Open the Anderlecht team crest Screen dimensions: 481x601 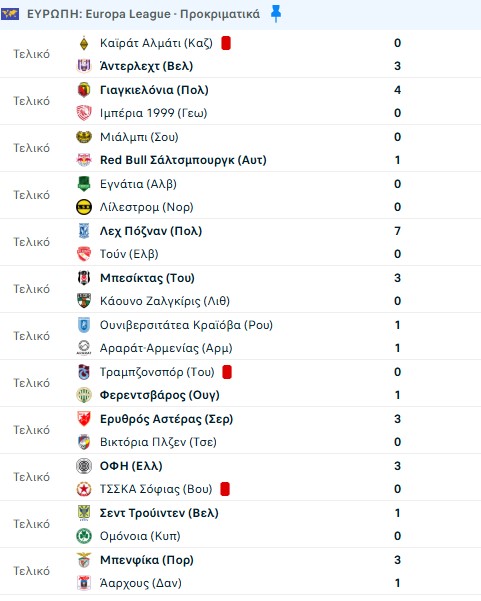(84, 66)
